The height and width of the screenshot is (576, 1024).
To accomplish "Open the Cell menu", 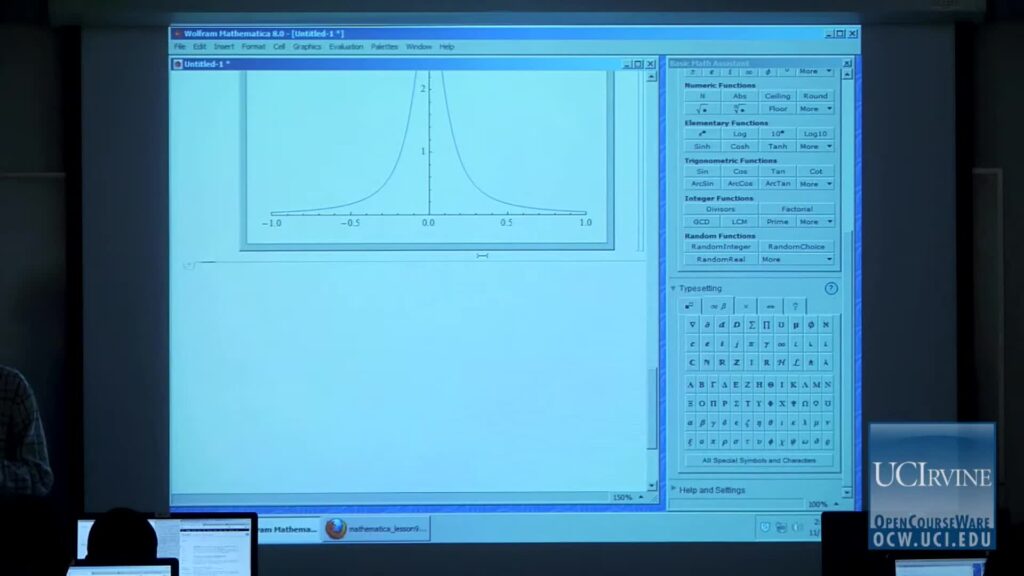I will (x=279, y=47).
